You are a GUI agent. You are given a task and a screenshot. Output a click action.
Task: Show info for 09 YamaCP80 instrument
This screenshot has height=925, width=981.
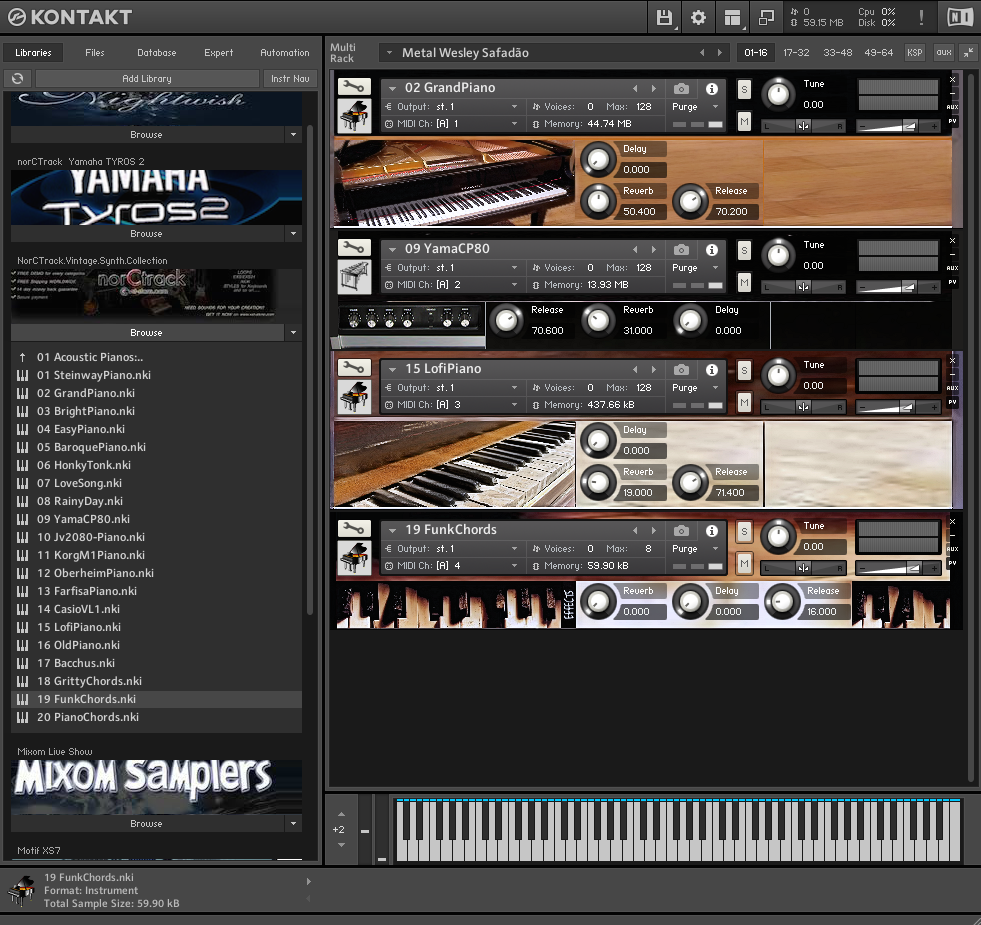point(712,249)
